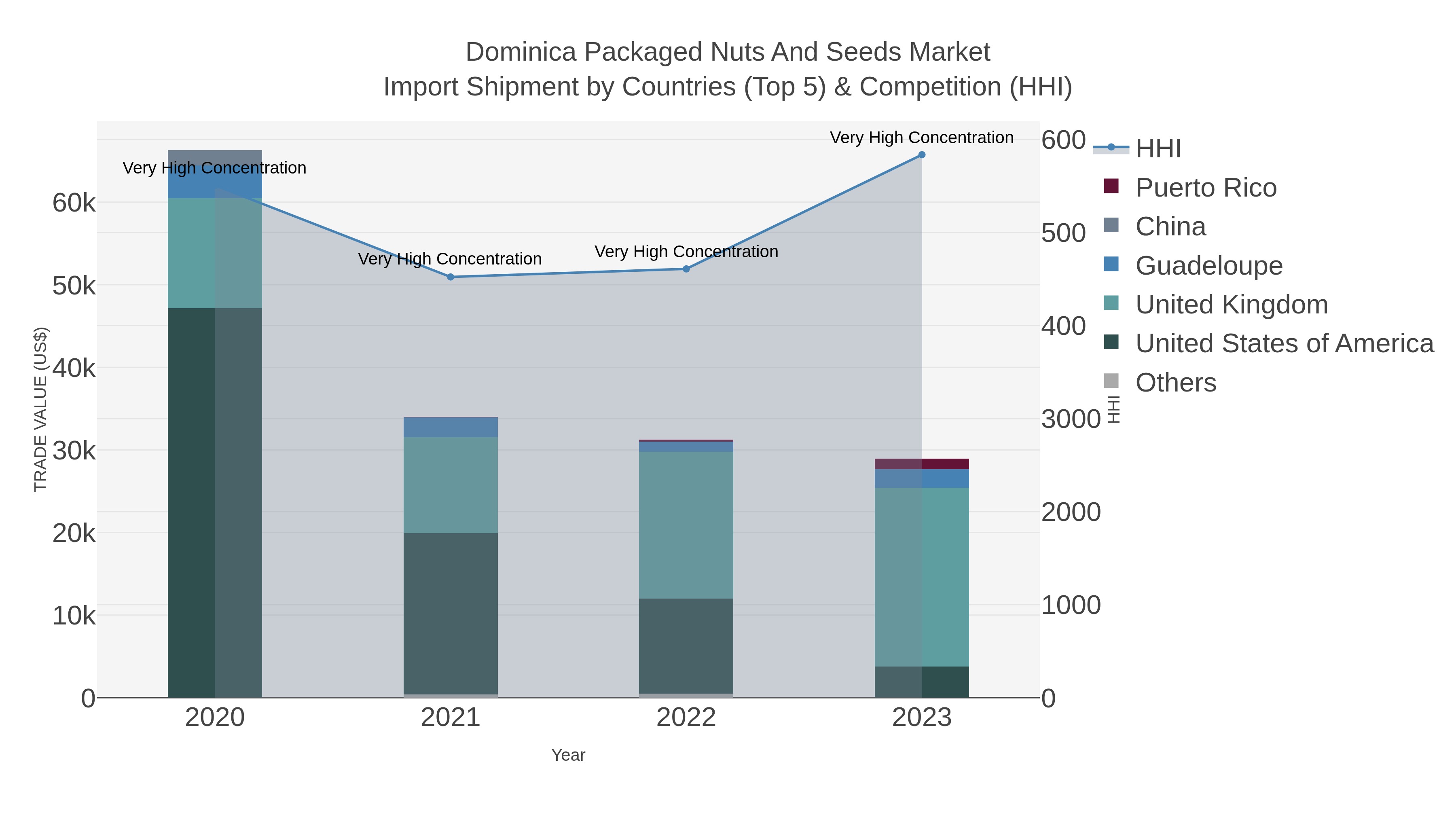Toggle United States of America legend entry
The width and height of the screenshot is (1456, 819).
(1268, 343)
